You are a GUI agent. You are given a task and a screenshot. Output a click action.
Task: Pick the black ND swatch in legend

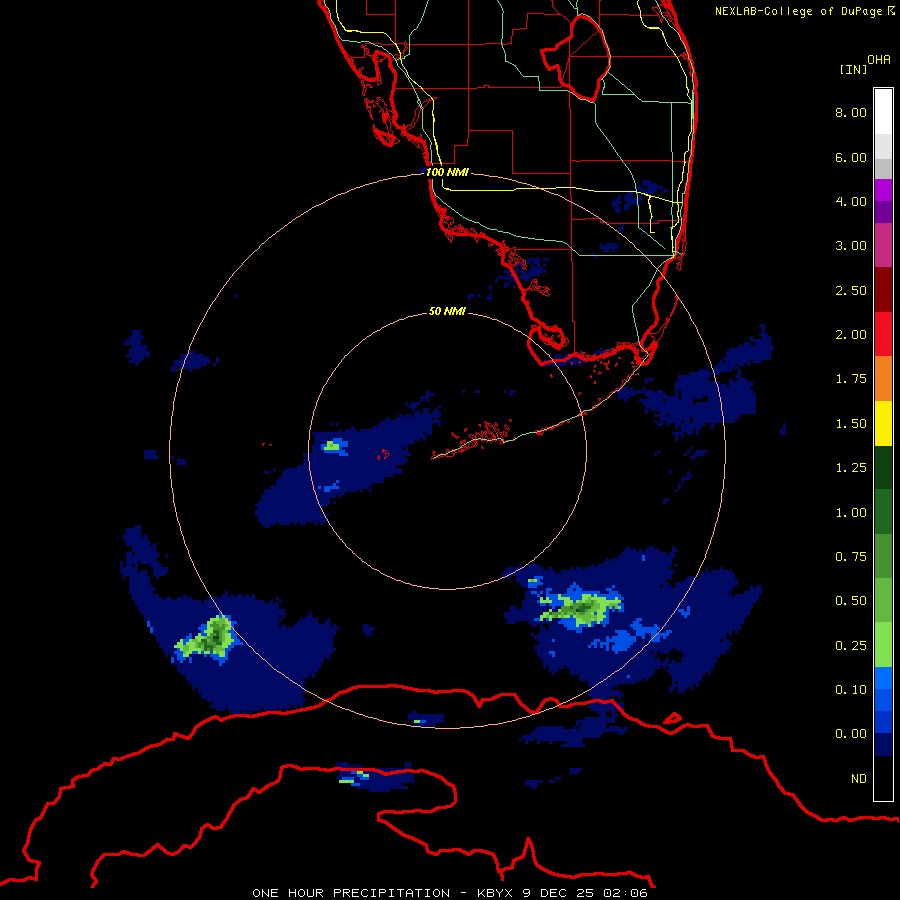click(883, 778)
